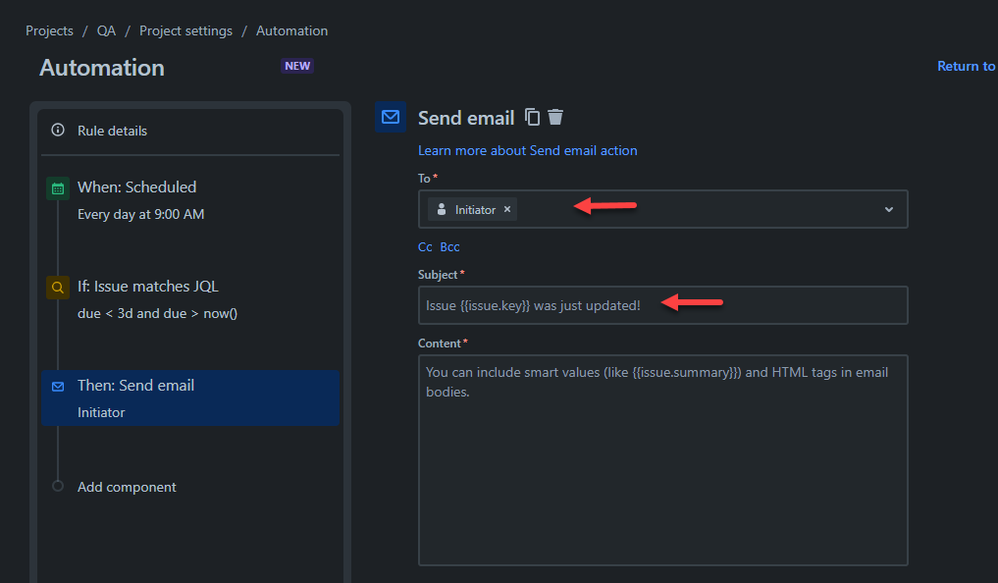
Task: Click the Cc link to add recipients
Action: coord(425,246)
